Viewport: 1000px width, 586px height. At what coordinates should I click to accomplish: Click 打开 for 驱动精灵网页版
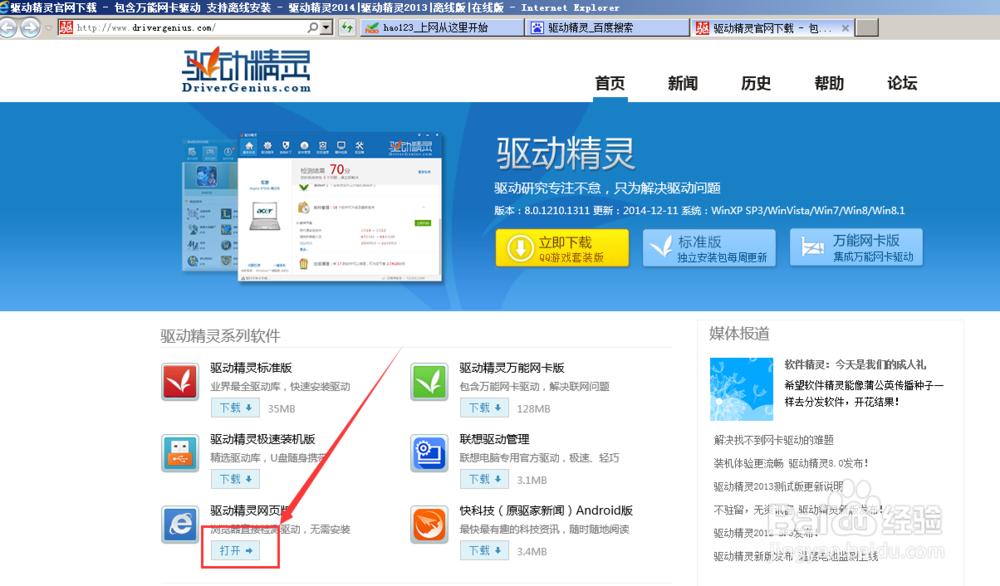point(235,550)
